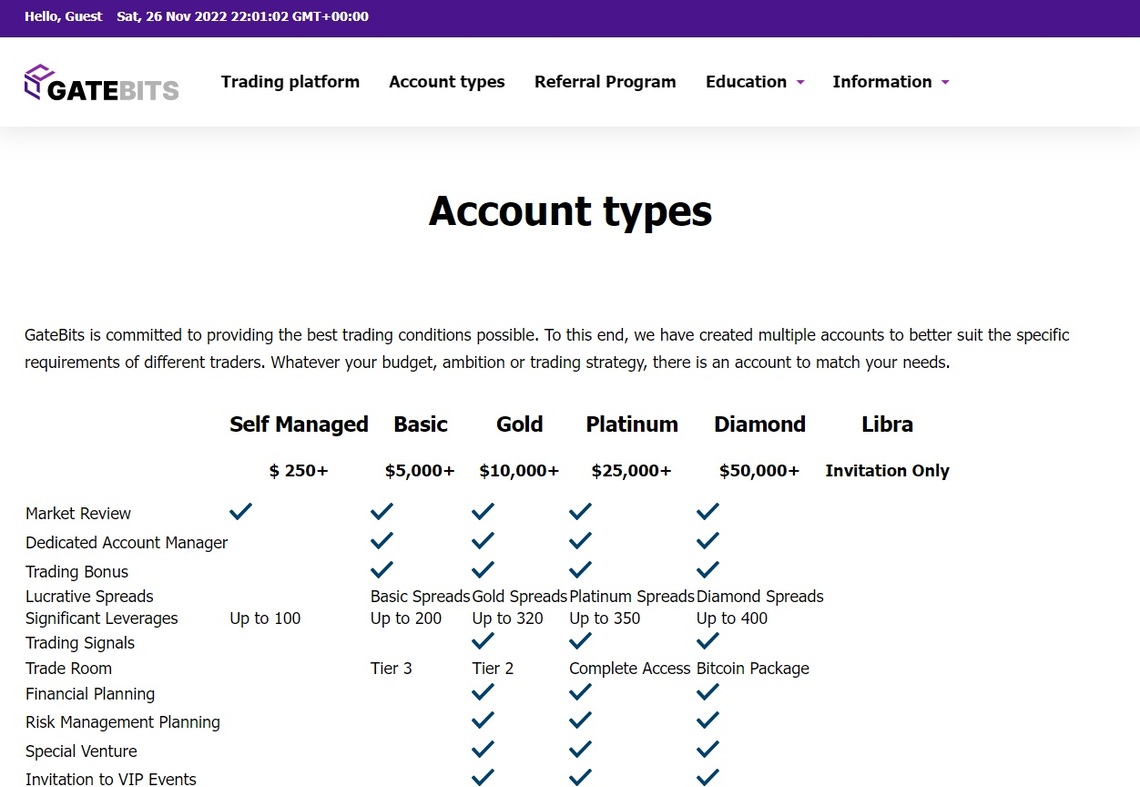Click Risk Management Planning checkmark under Platinum
Image resolution: width=1140 pixels, height=787 pixels.
[580, 720]
